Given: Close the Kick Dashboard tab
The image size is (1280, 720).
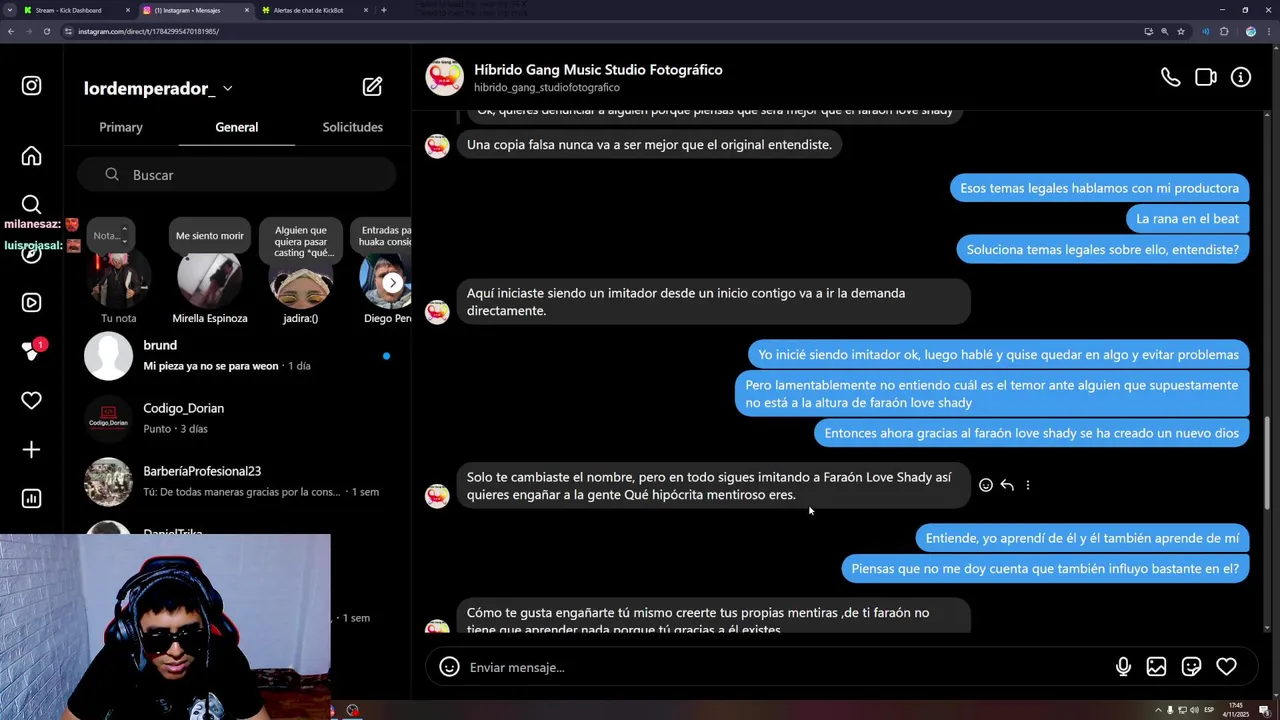Looking at the screenshot, I should click(127, 10).
